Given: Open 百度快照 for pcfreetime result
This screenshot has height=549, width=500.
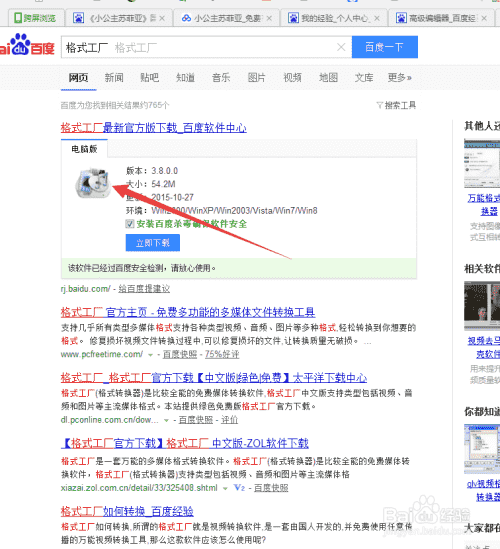Looking at the screenshot, I should click(180, 354).
